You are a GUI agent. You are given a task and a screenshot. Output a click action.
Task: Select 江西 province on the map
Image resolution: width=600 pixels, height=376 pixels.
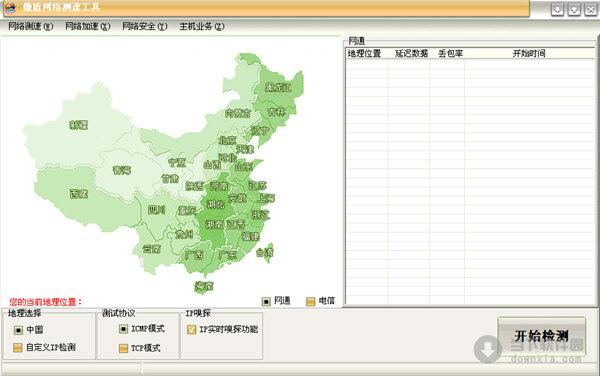tap(236, 224)
